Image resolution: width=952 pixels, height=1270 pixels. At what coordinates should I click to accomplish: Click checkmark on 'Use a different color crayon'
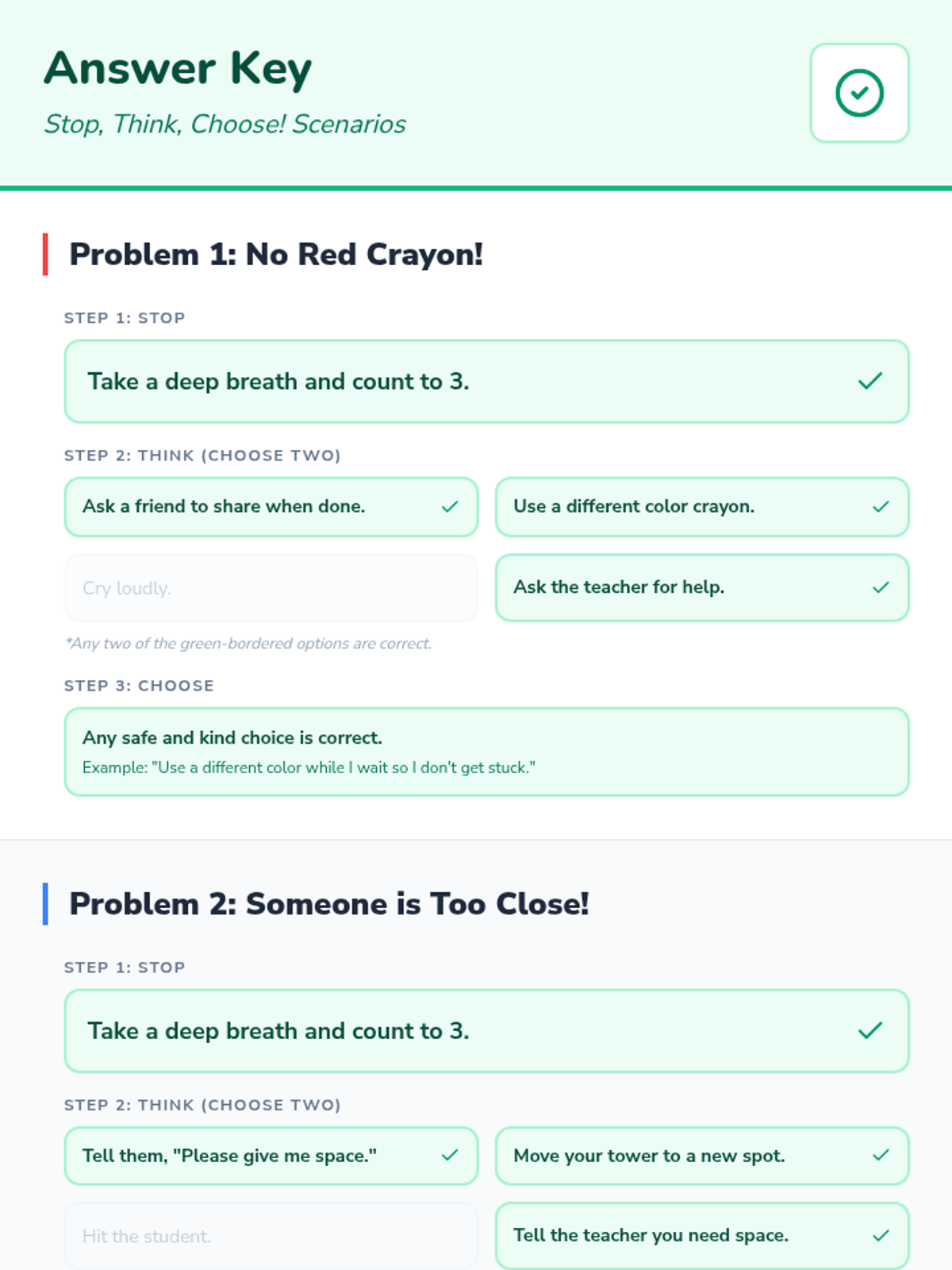click(881, 506)
